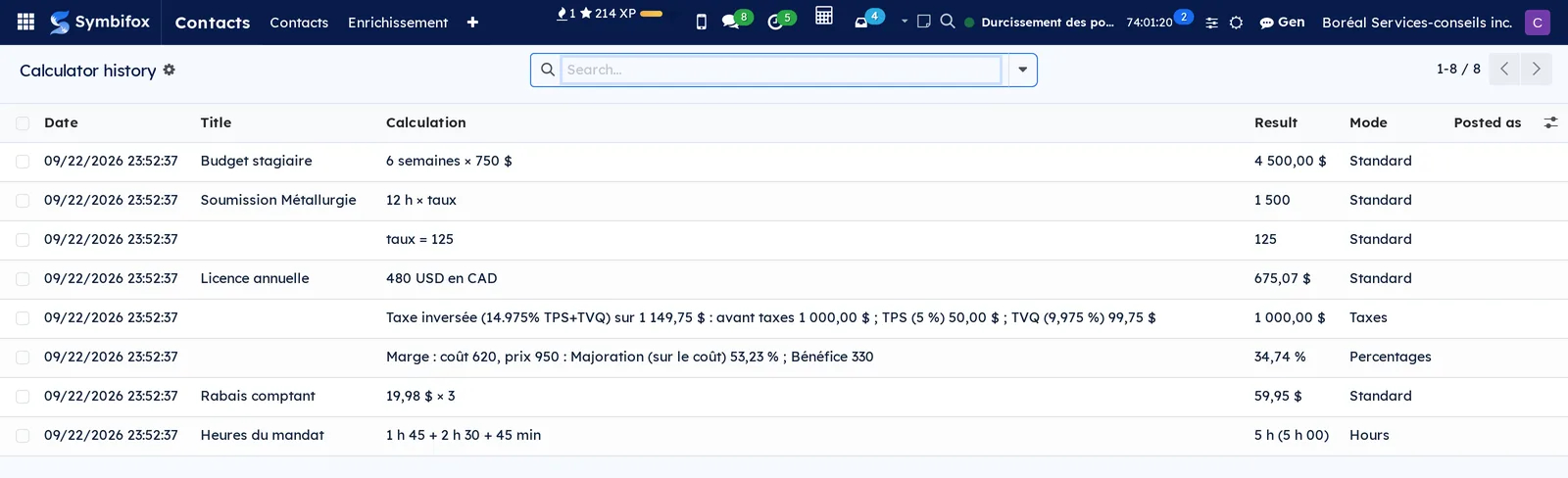
Task: Click the 5 h (5 h 00) result
Action: [1292, 435]
